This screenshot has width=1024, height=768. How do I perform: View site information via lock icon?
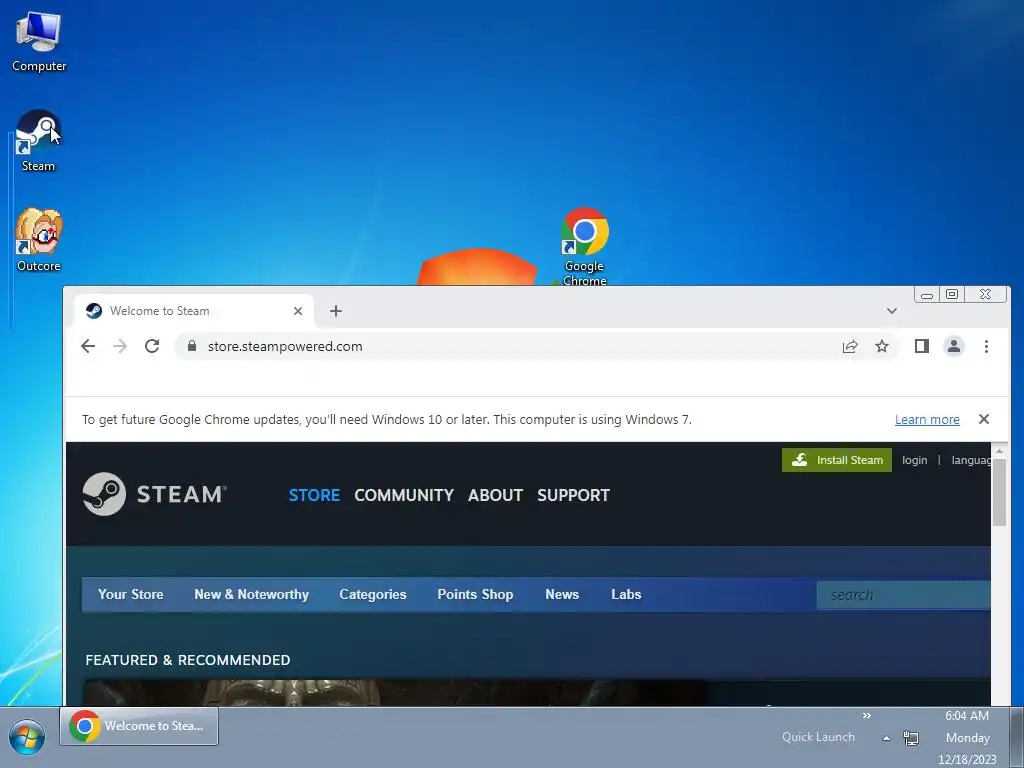[x=191, y=346]
